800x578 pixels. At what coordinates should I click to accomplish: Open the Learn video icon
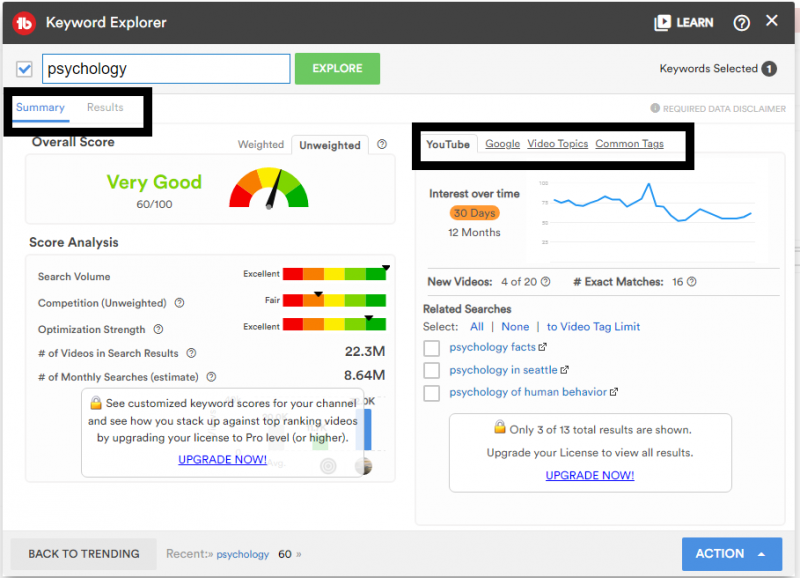click(662, 22)
